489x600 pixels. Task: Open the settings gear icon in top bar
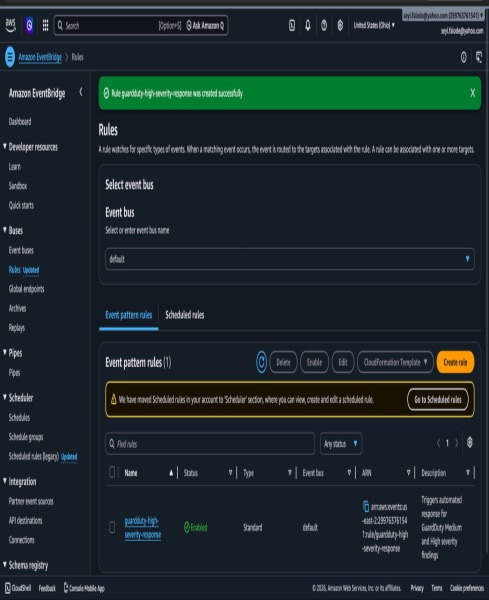(340, 25)
